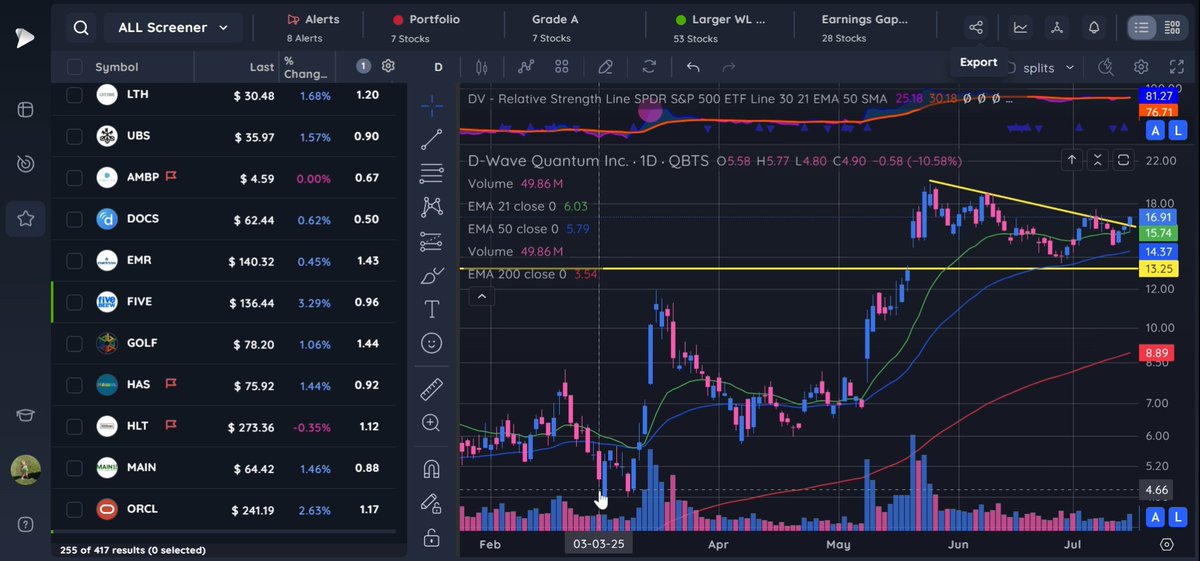Open the layout panel icon in sidebar
Viewport: 1200px width, 561px height.
coord(25,109)
